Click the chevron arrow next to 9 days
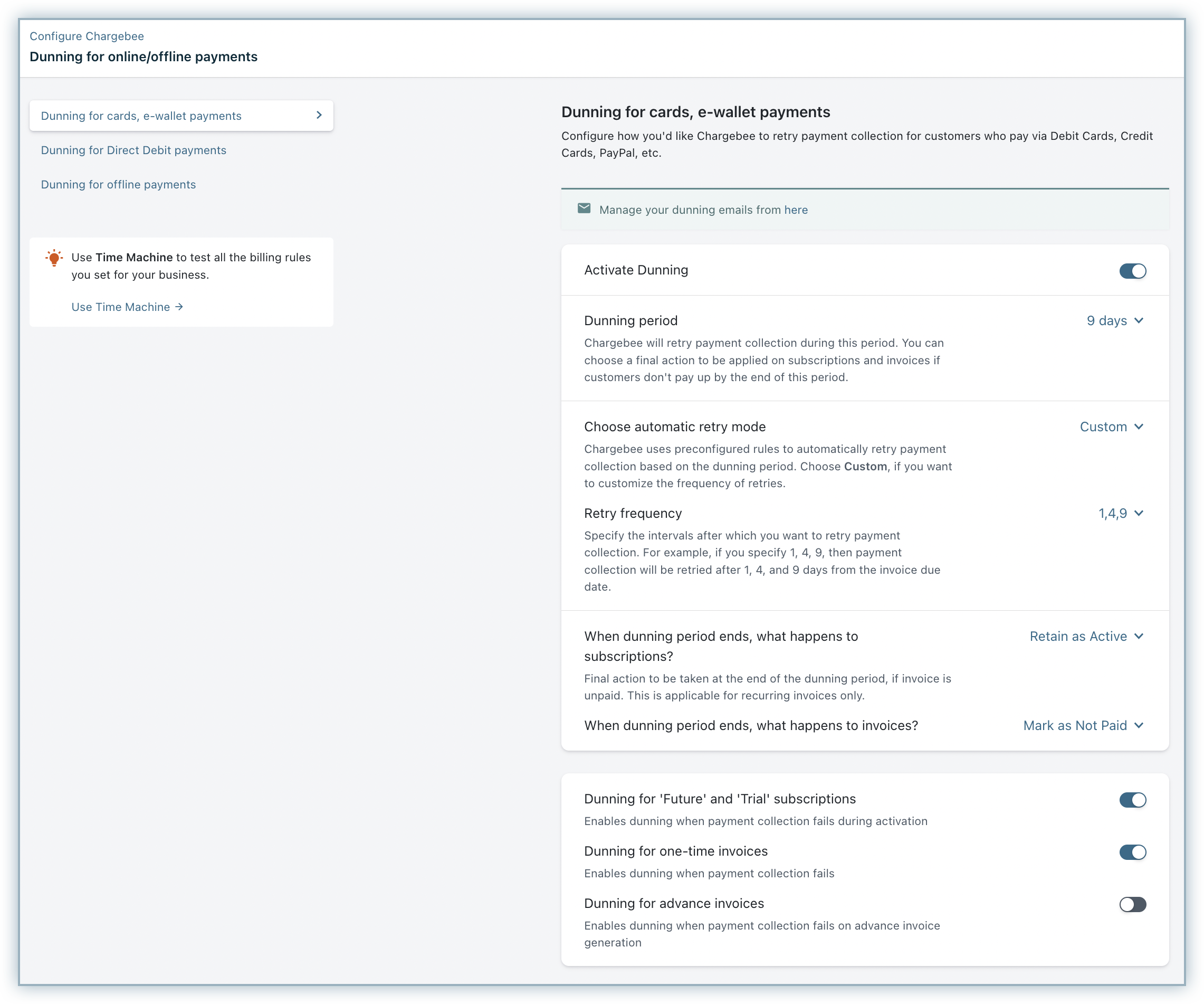The image size is (1204, 1004). 1139,321
